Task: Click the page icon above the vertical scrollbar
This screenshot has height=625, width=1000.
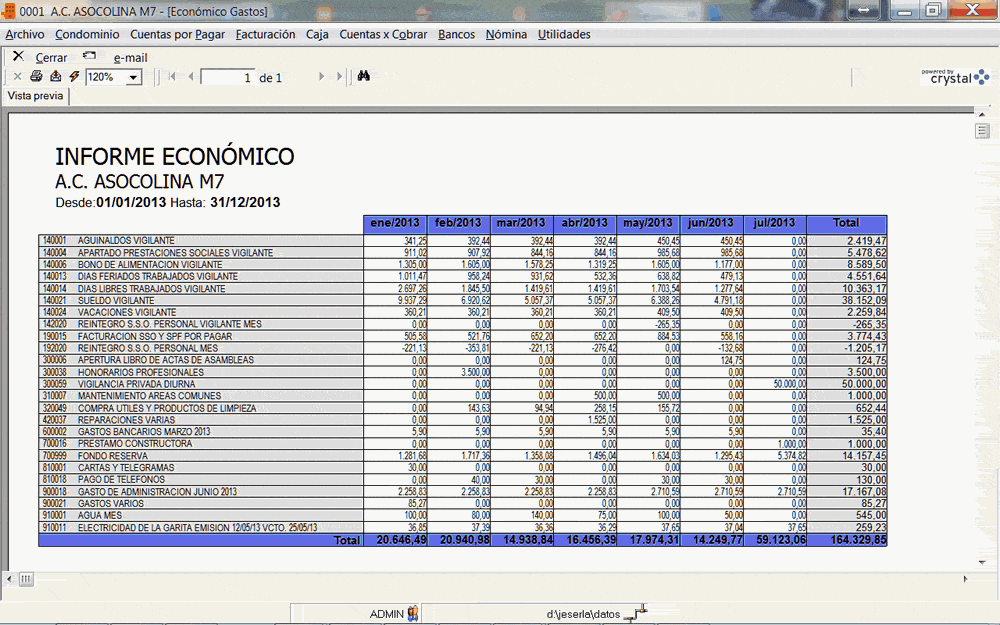Action: [982, 131]
